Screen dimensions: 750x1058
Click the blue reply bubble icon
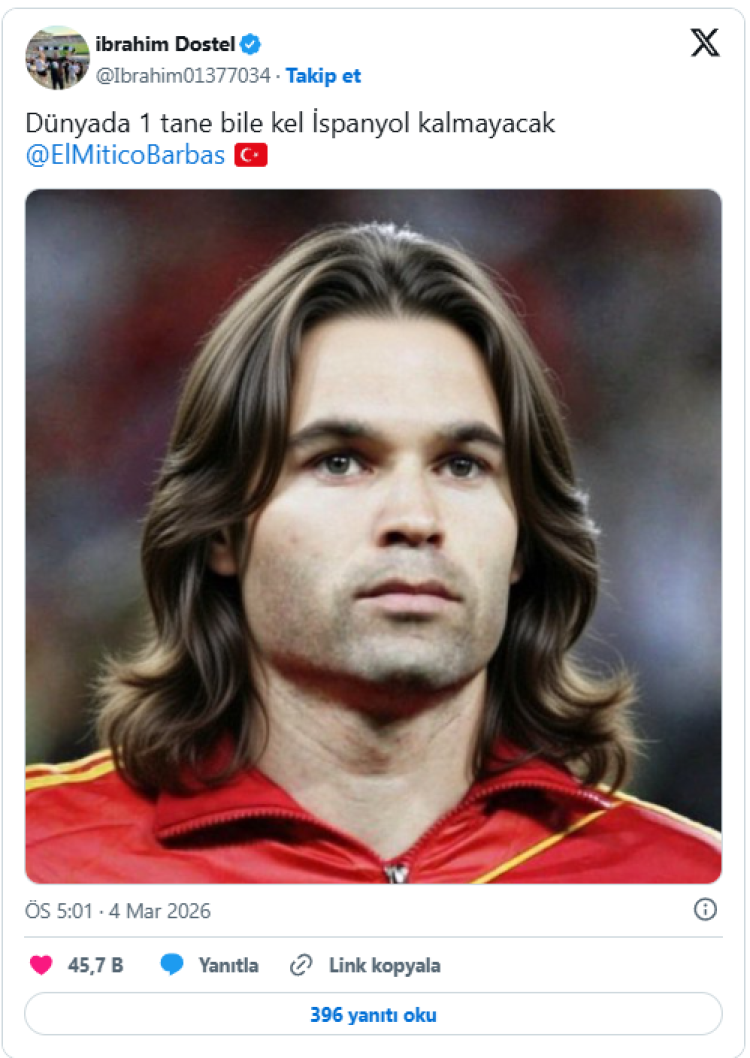(172, 965)
